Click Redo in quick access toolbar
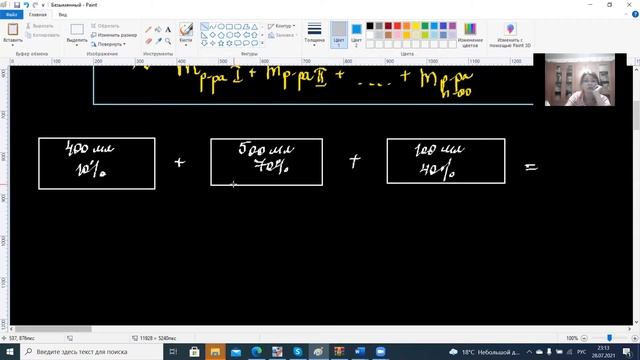This screenshot has height=360, width=640. 35,5
